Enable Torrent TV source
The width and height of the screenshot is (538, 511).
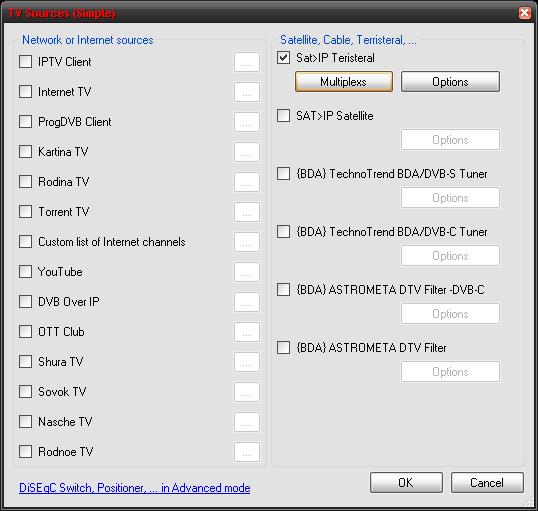click(x=25, y=211)
